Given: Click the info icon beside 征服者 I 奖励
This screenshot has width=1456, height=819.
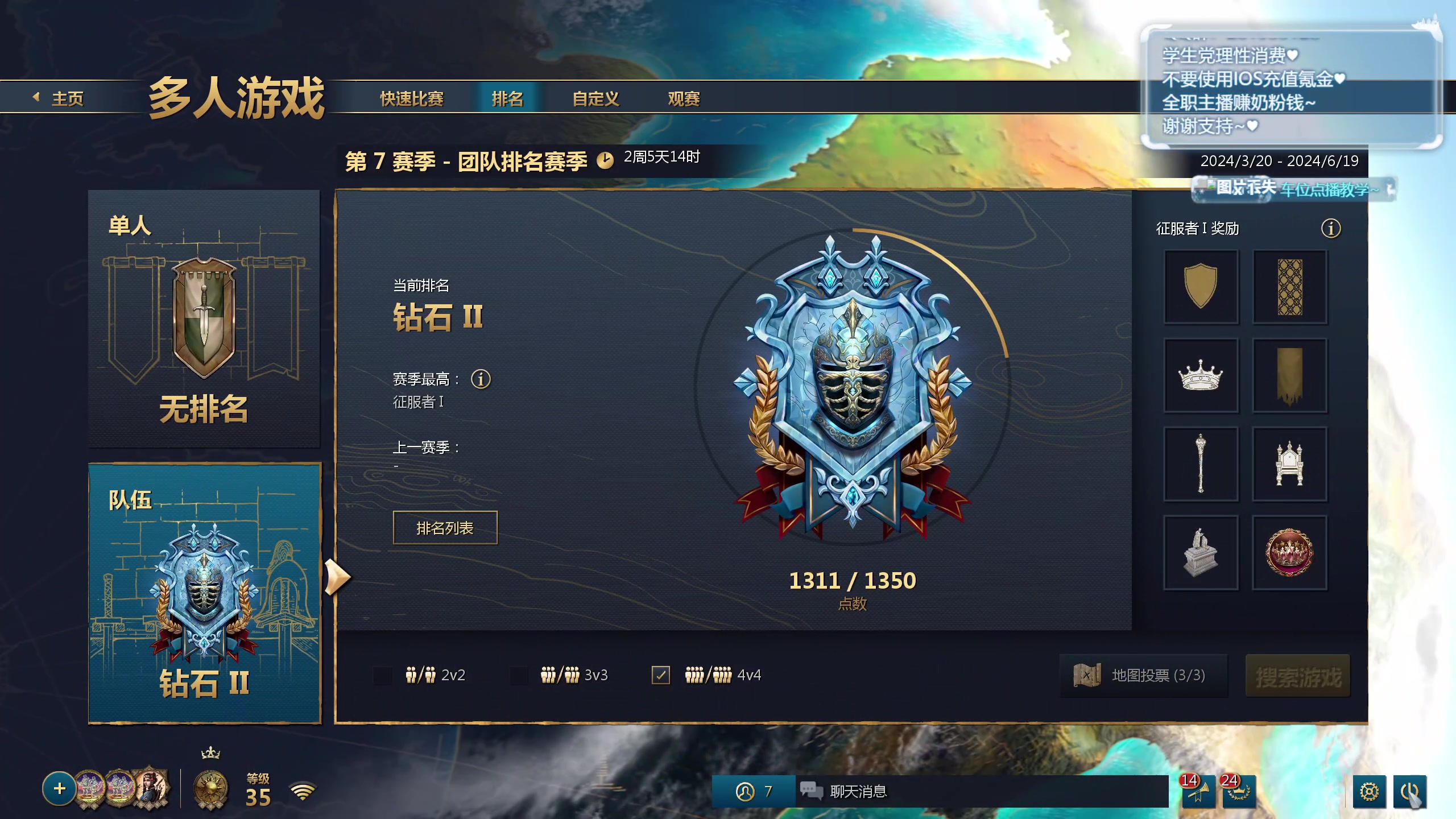Looking at the screenshot, I should click(x=1330, y=229).
